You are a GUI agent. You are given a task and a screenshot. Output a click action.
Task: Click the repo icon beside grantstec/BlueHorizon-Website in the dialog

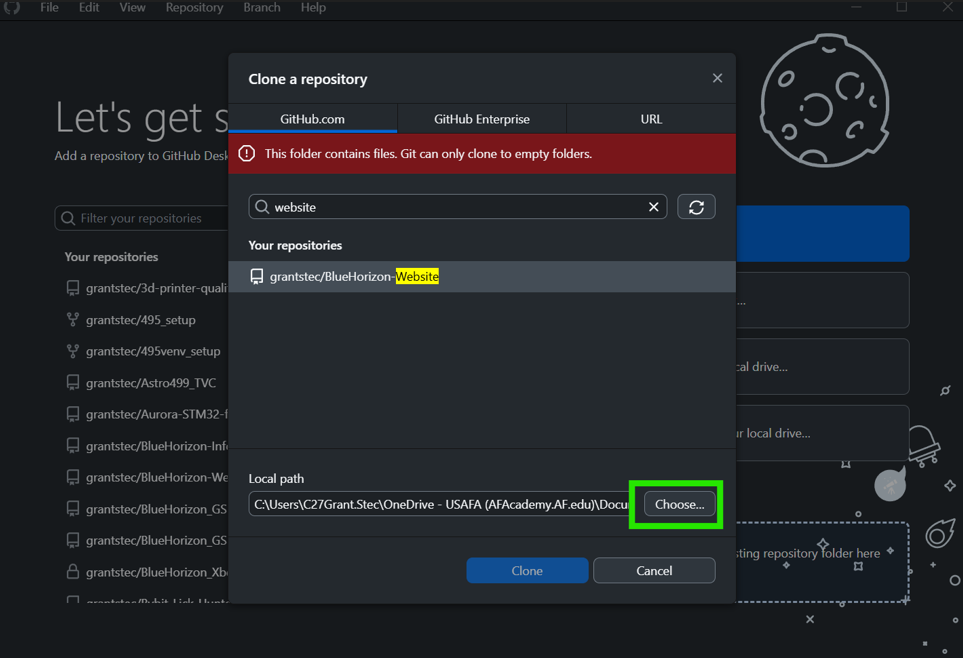[257, 276]
